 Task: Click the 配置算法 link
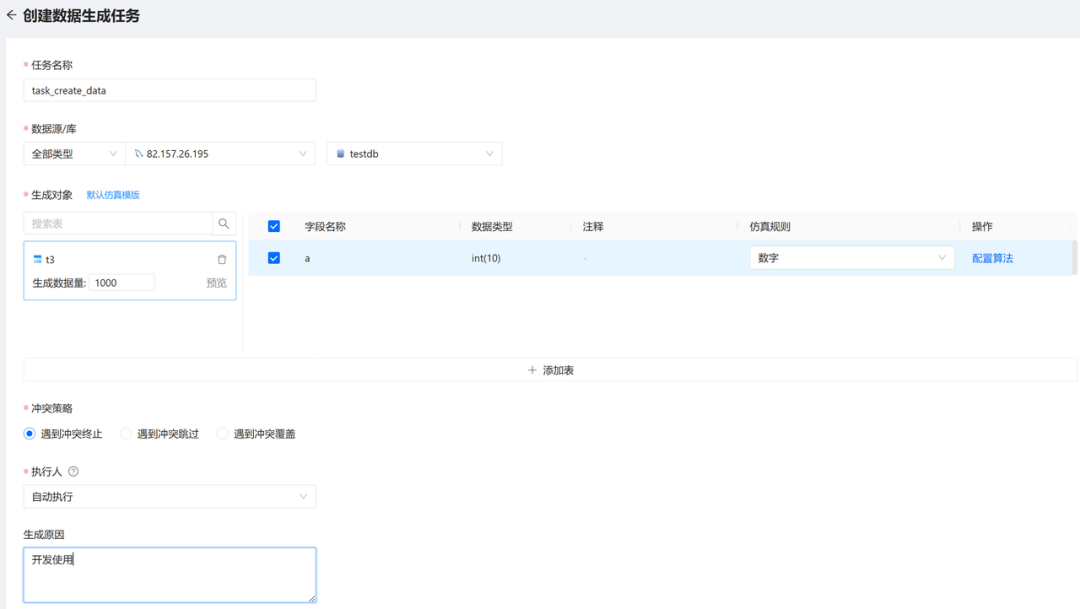[x=992, y=258]
